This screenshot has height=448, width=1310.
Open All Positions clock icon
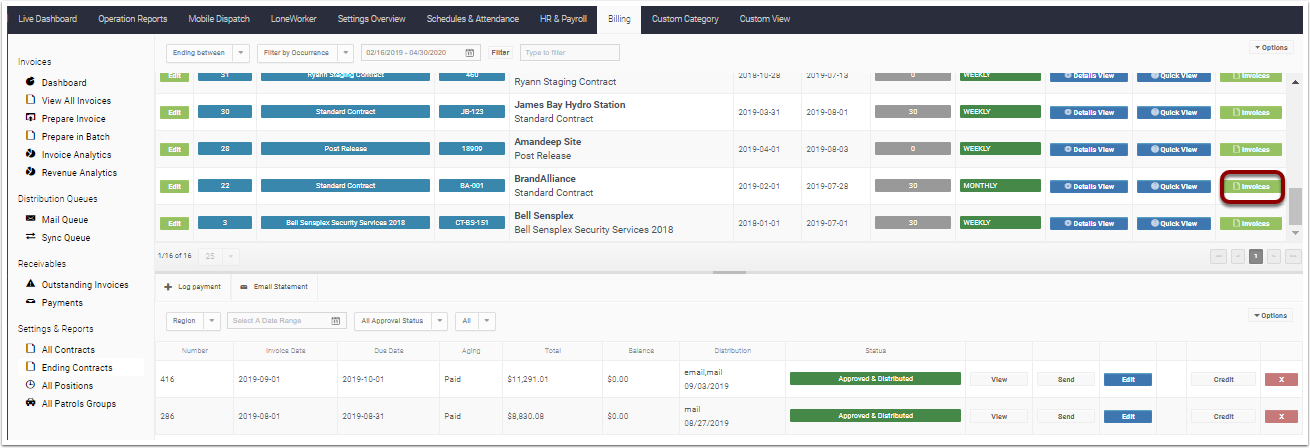click(x=31, y=385)
